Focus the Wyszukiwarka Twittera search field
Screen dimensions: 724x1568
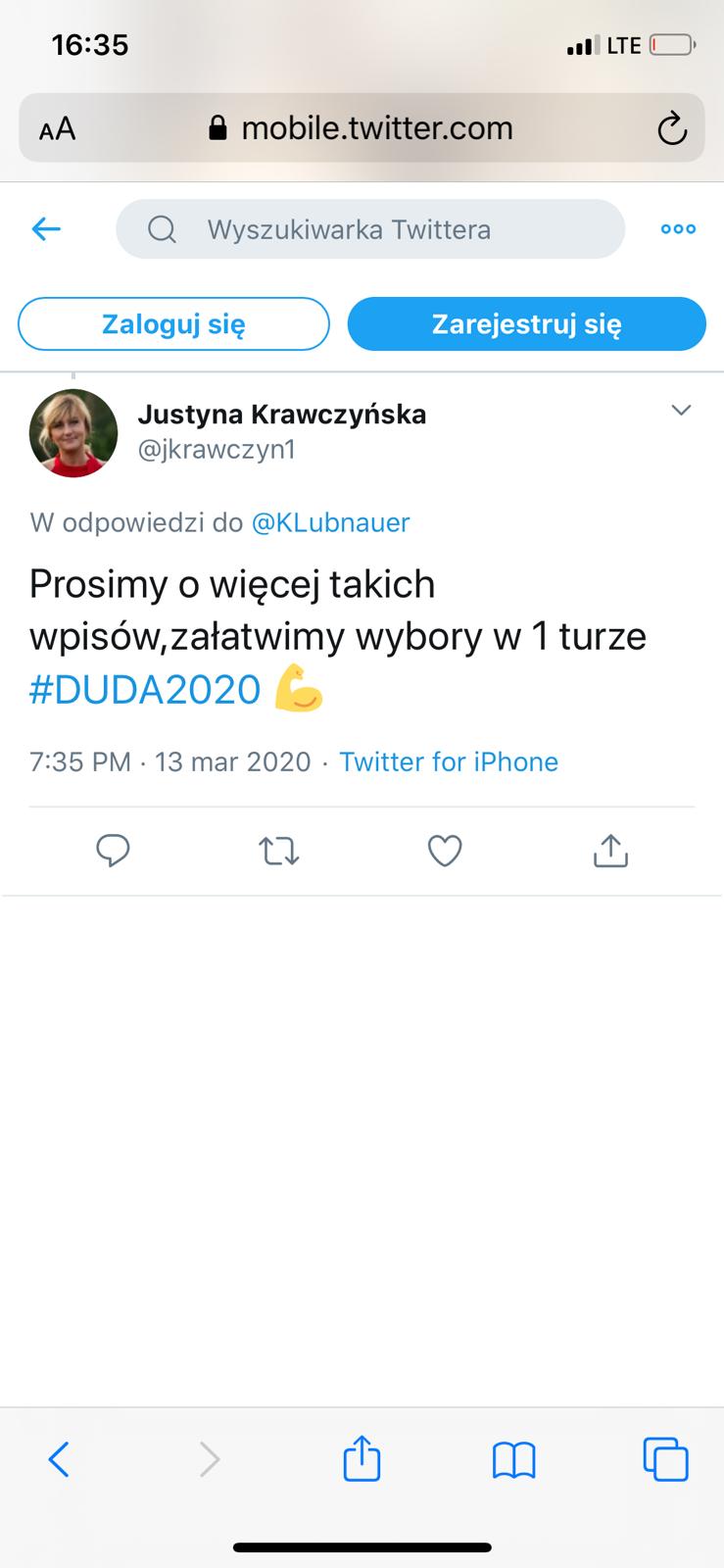coord(370,229)
